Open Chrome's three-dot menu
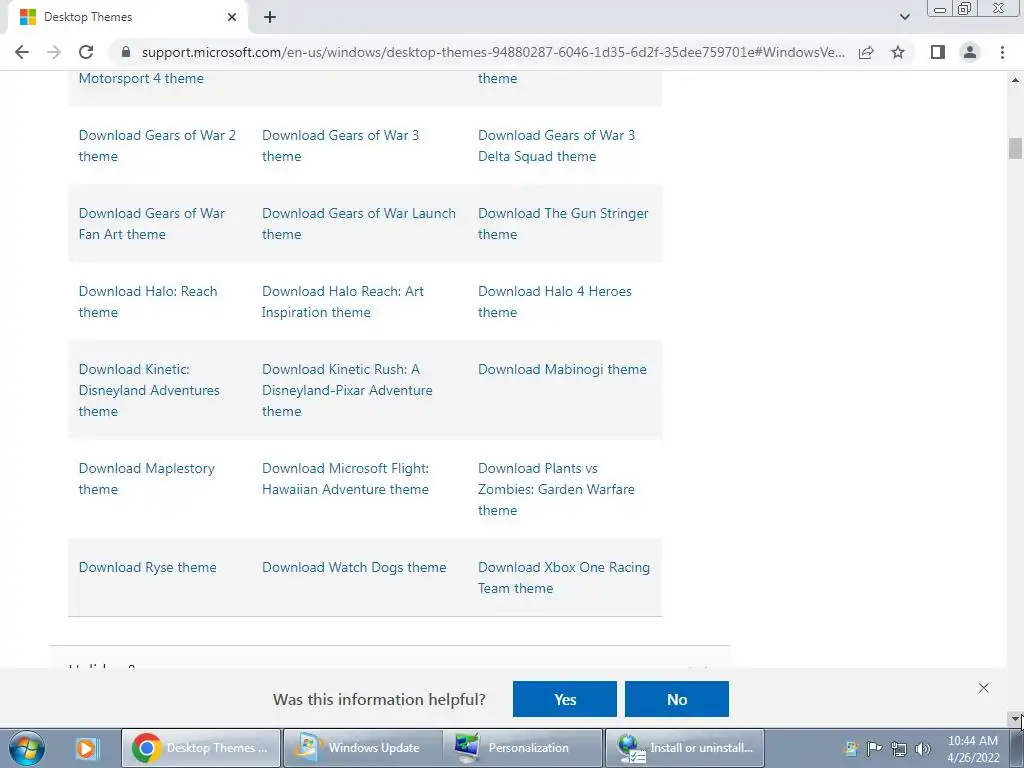The width and height of the screenshot is (1024, 768). 1002,52
